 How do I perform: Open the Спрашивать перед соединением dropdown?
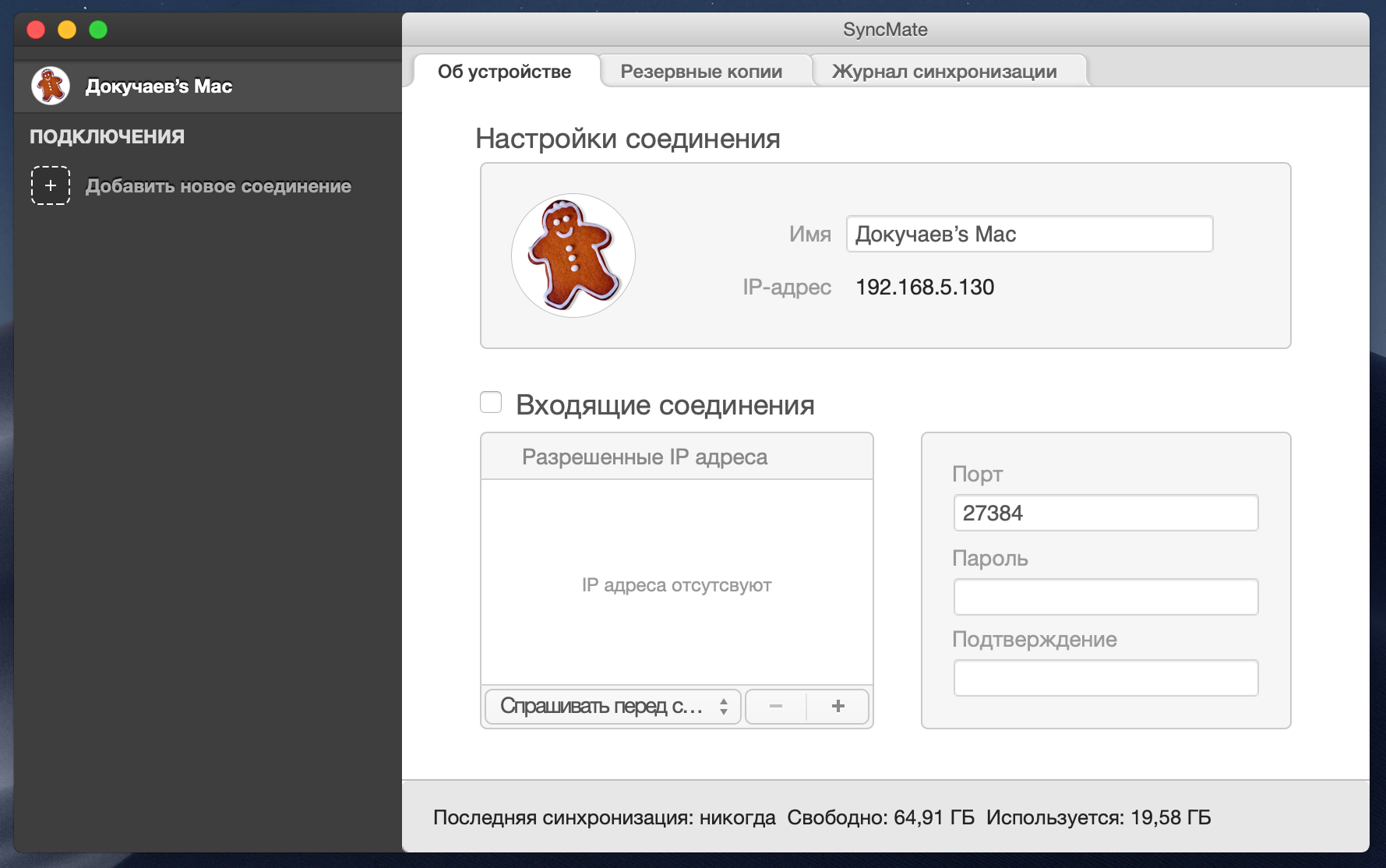tap(612, 706)
